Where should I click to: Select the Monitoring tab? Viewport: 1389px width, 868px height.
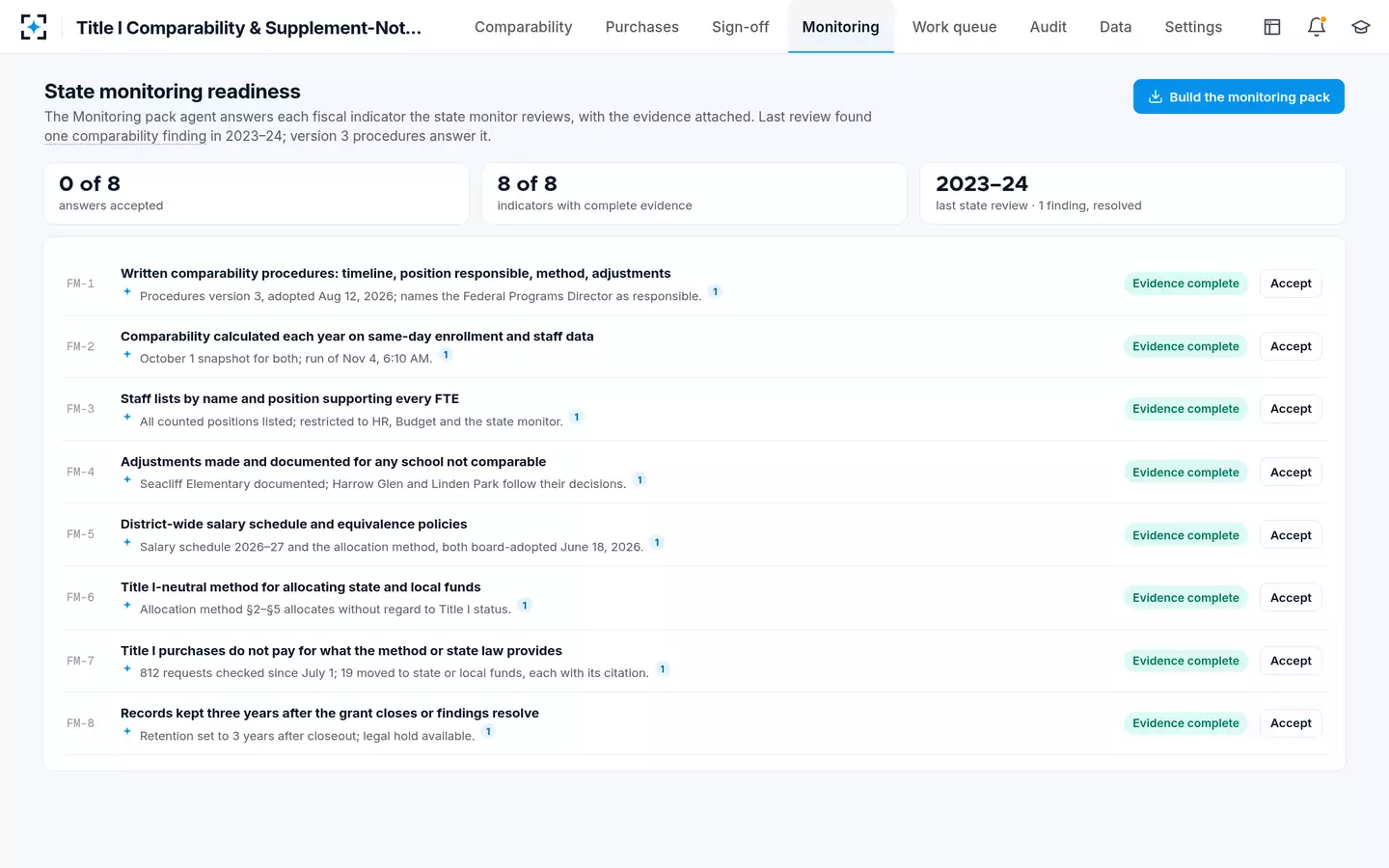[x=841, y=27]
